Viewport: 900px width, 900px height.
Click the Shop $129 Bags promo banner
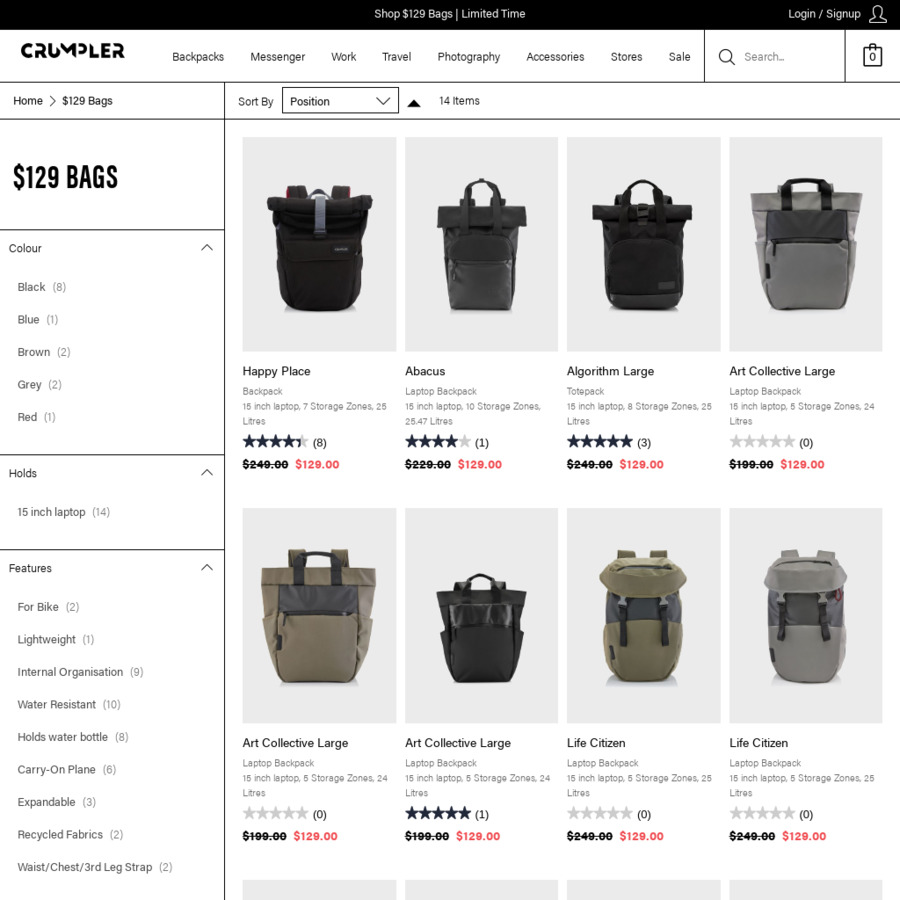click(x=449, y=14)
